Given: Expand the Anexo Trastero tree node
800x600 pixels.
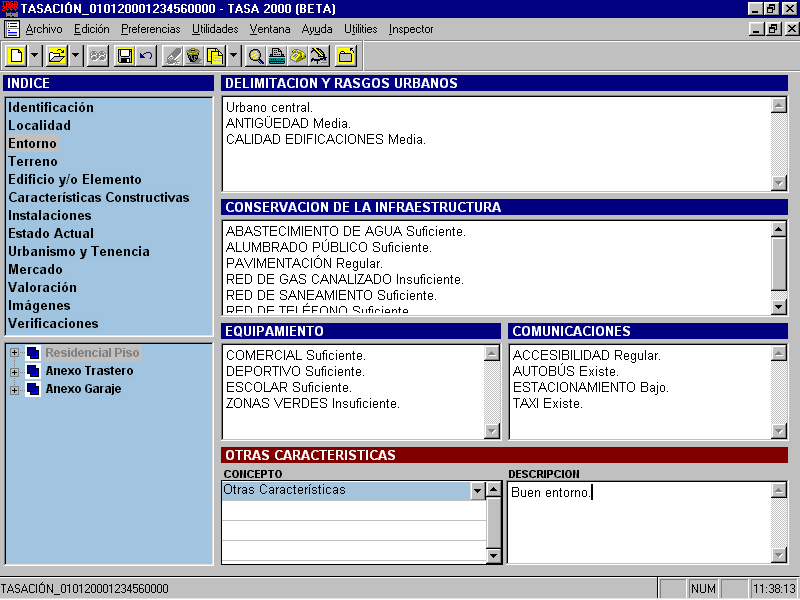Looking at the screenshot, I should point(14,372).
